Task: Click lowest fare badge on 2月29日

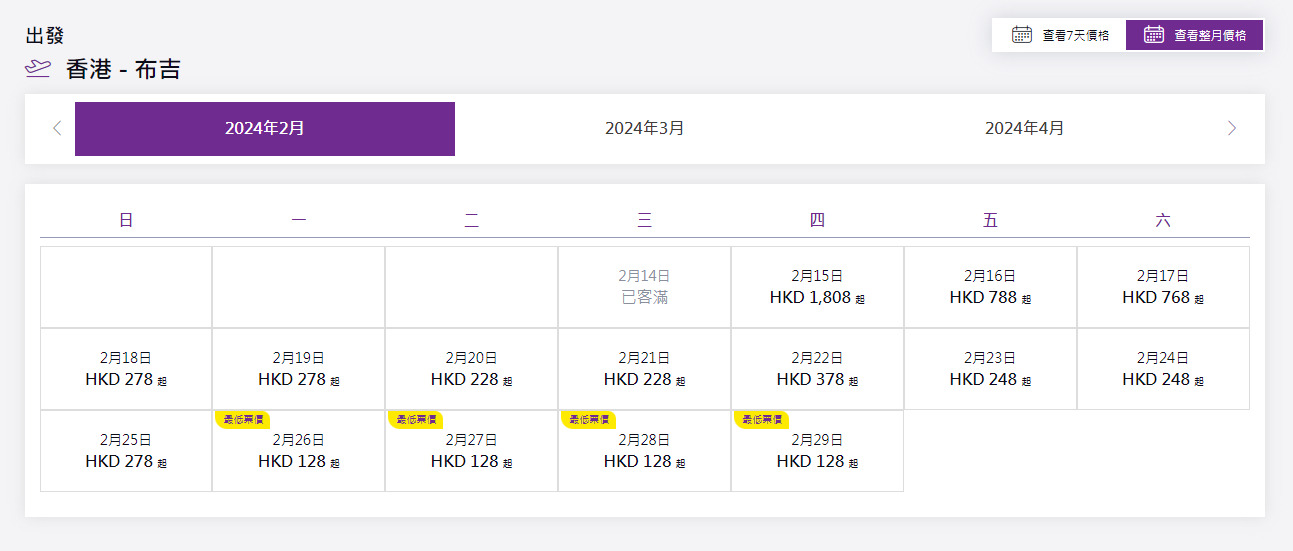Action: point(761,420)
